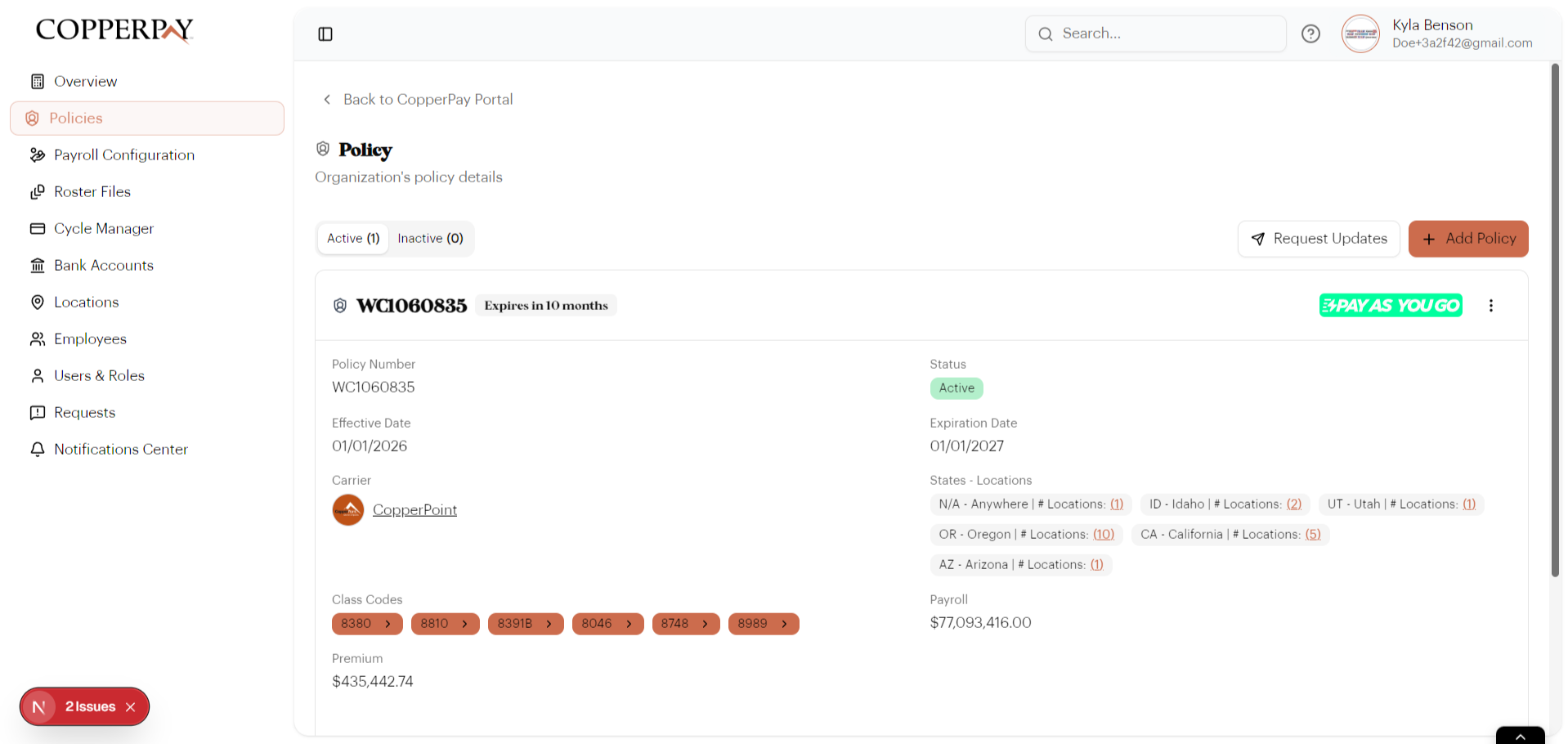Switch to the Inactive (0) tab

[430, 239]
